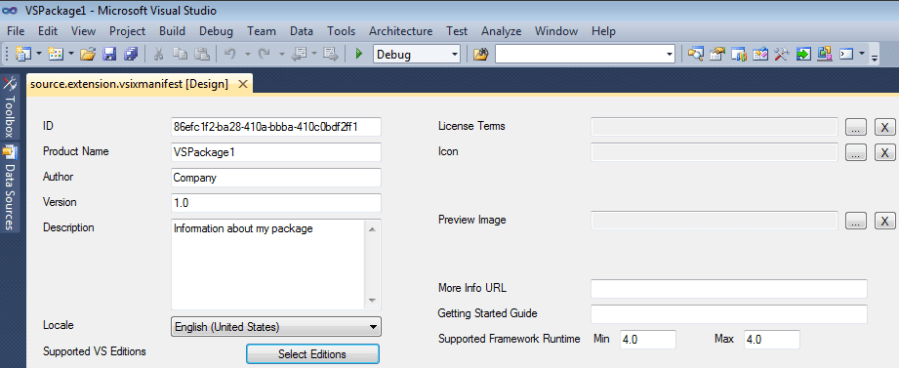The height and width of the screenshot is (368, 899).
Task: Click the Save All stacked disks icon
Action: pos(131,54)
